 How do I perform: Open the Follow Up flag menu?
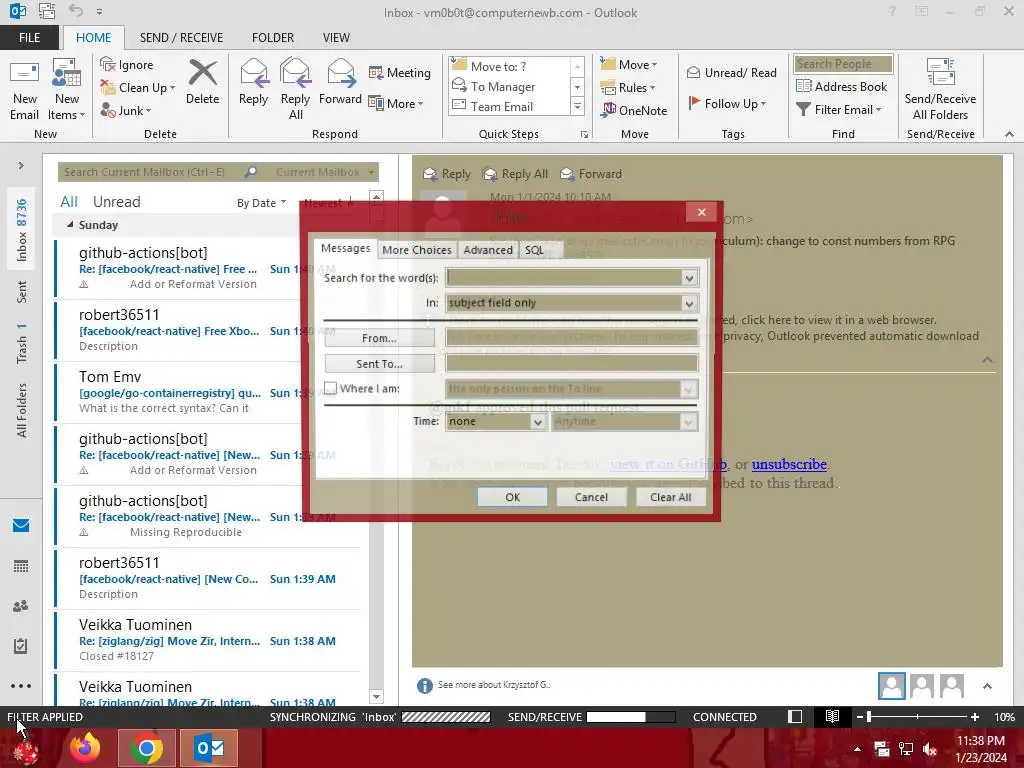(x=727, y=103)
